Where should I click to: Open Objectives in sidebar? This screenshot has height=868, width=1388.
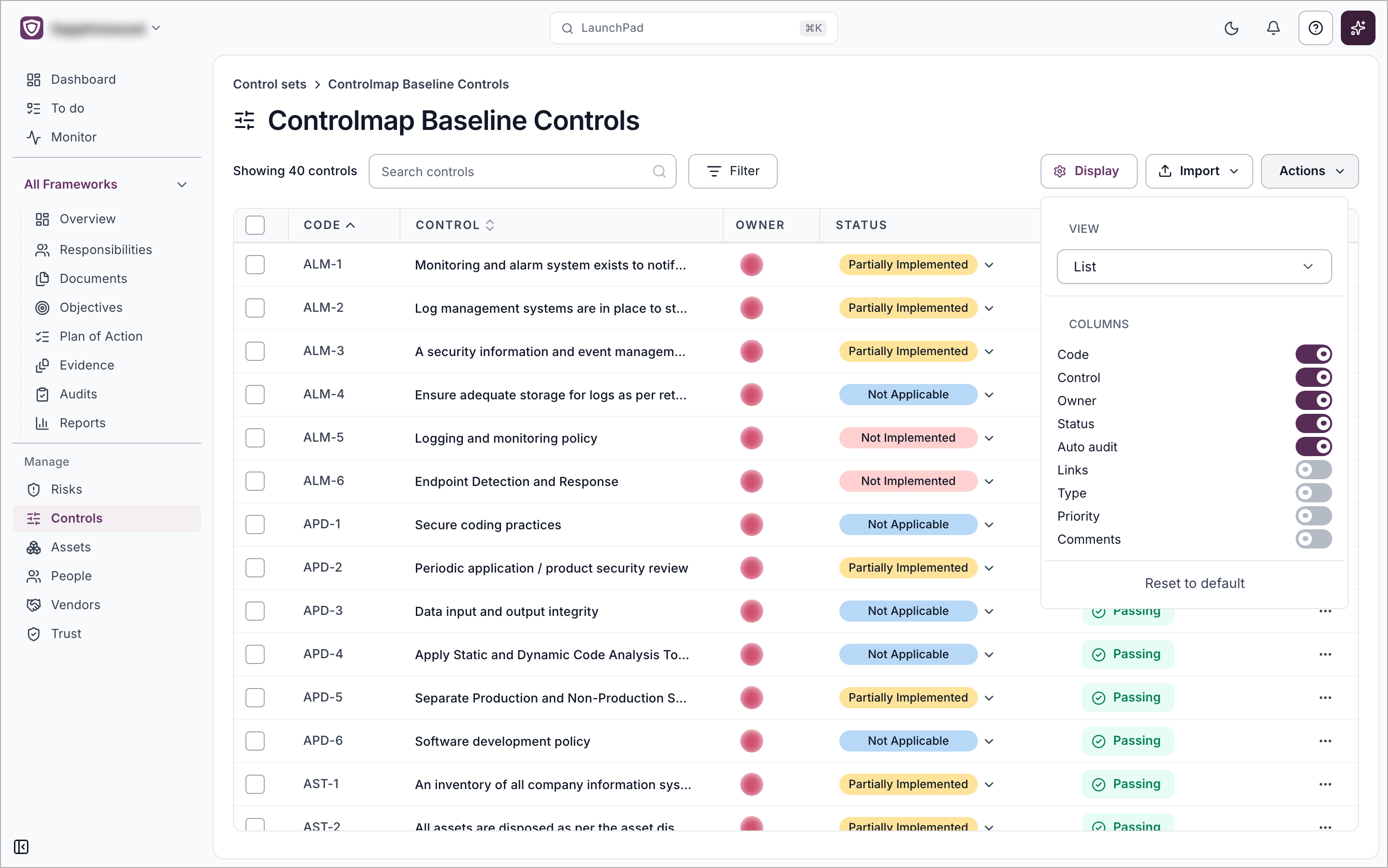point(91,308)
